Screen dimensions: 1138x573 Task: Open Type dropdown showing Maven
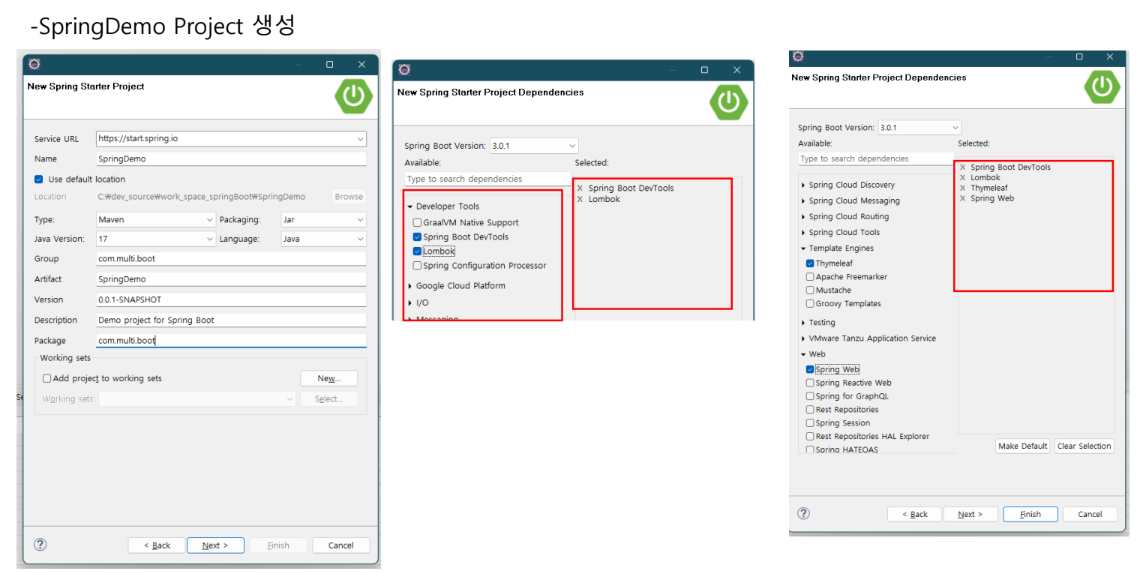point(210,219)
